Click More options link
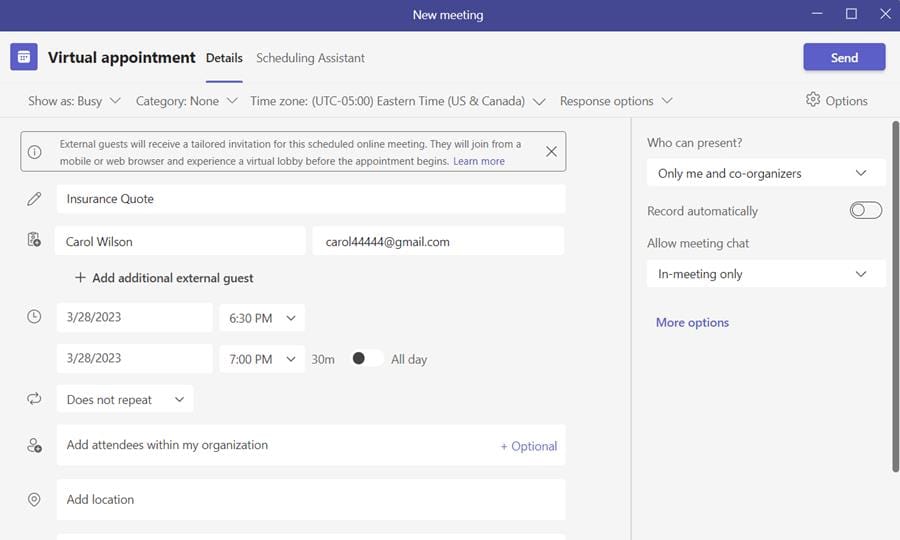The image size is (900, 540). pyautogui.click(x=692, y=323)
